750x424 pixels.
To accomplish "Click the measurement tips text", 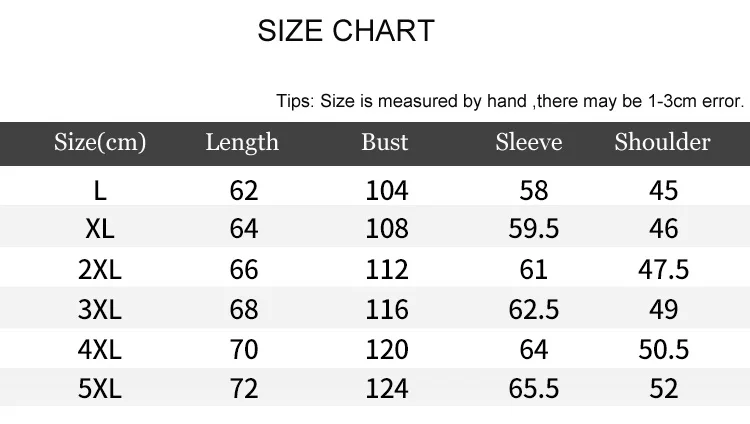I will 510,101.
